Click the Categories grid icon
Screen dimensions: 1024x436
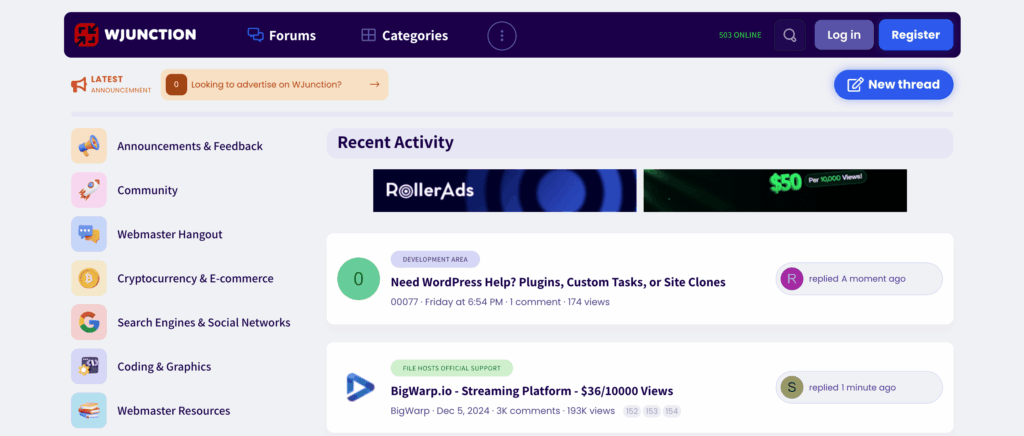[368, 35]
